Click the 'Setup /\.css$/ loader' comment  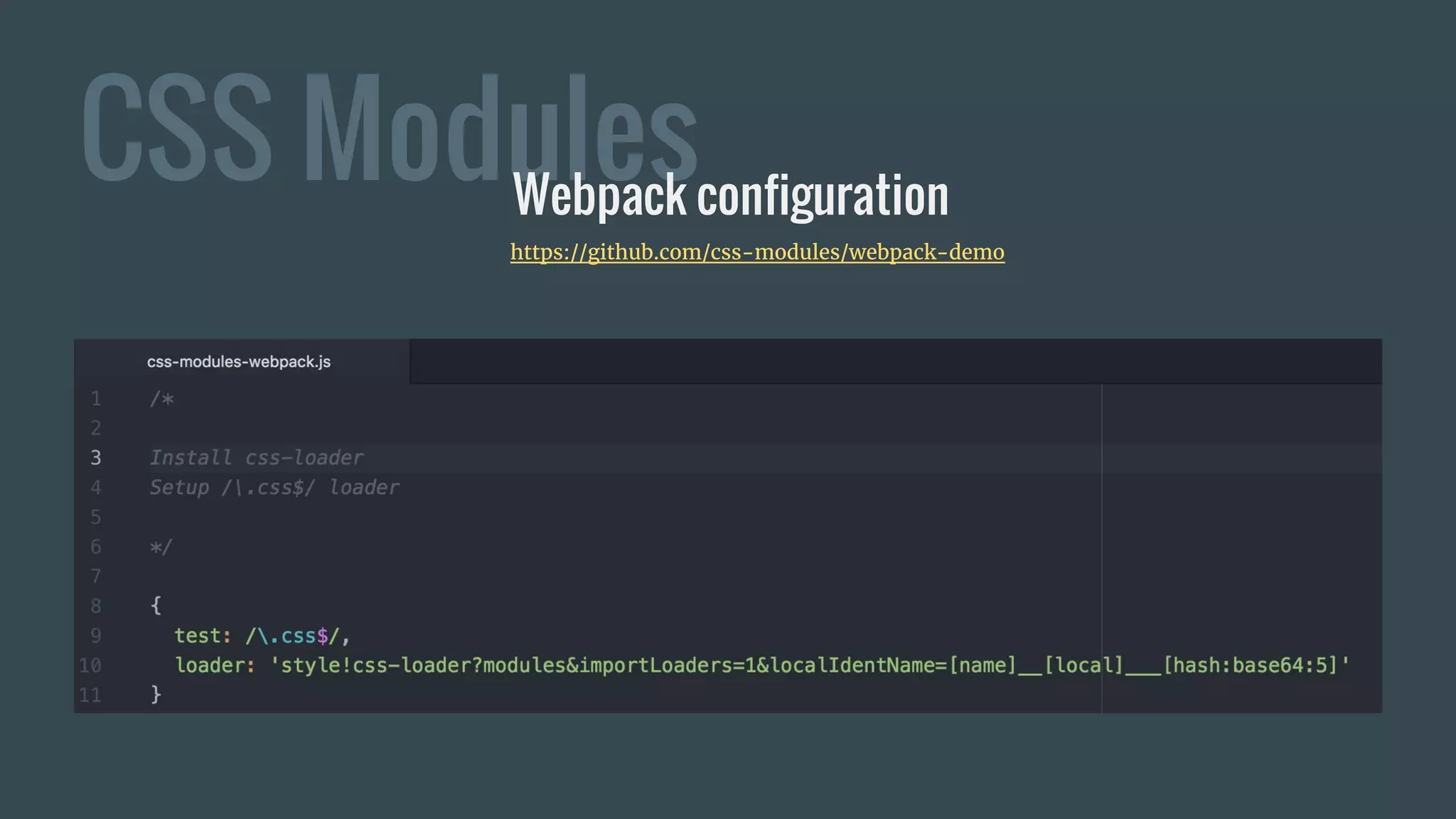(x=274, y=488)
